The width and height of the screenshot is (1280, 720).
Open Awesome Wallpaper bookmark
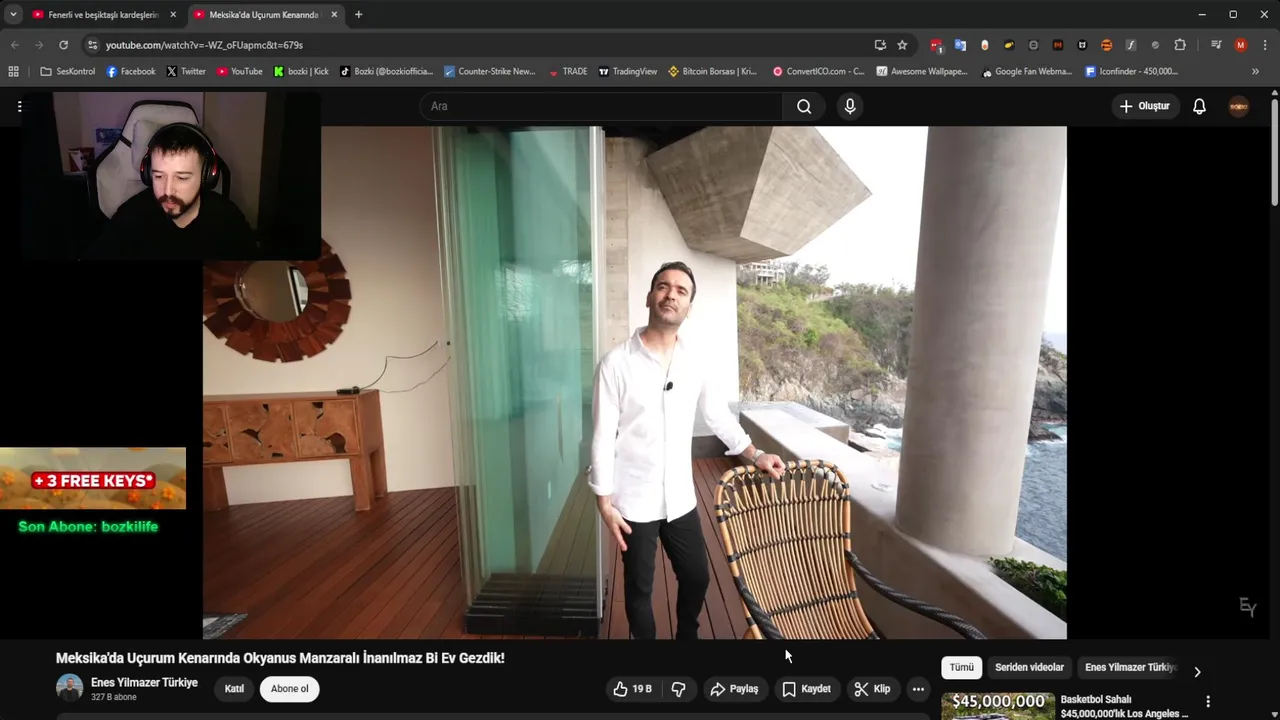coord(922,71)
